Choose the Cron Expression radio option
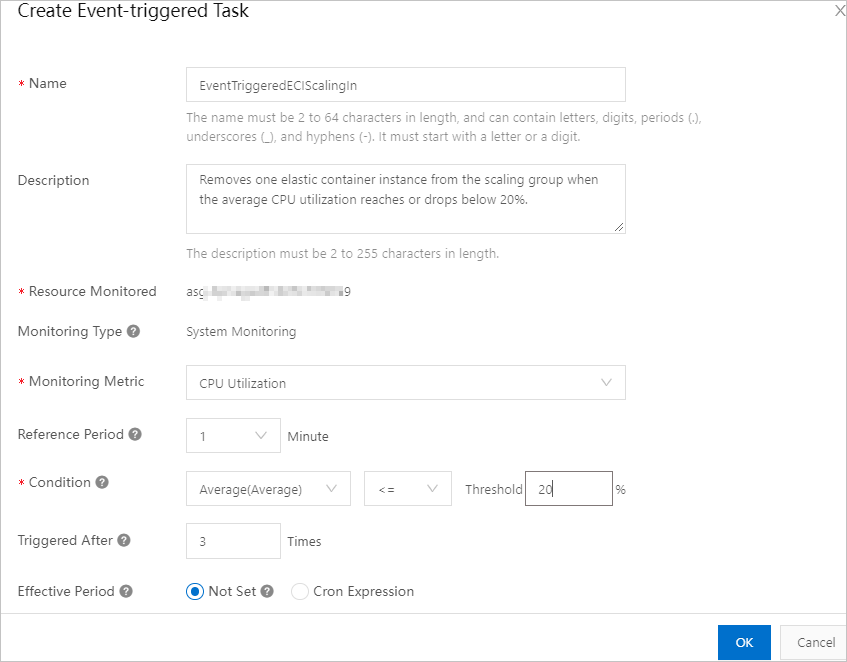847x662 pixels. (x=300, y=592)
